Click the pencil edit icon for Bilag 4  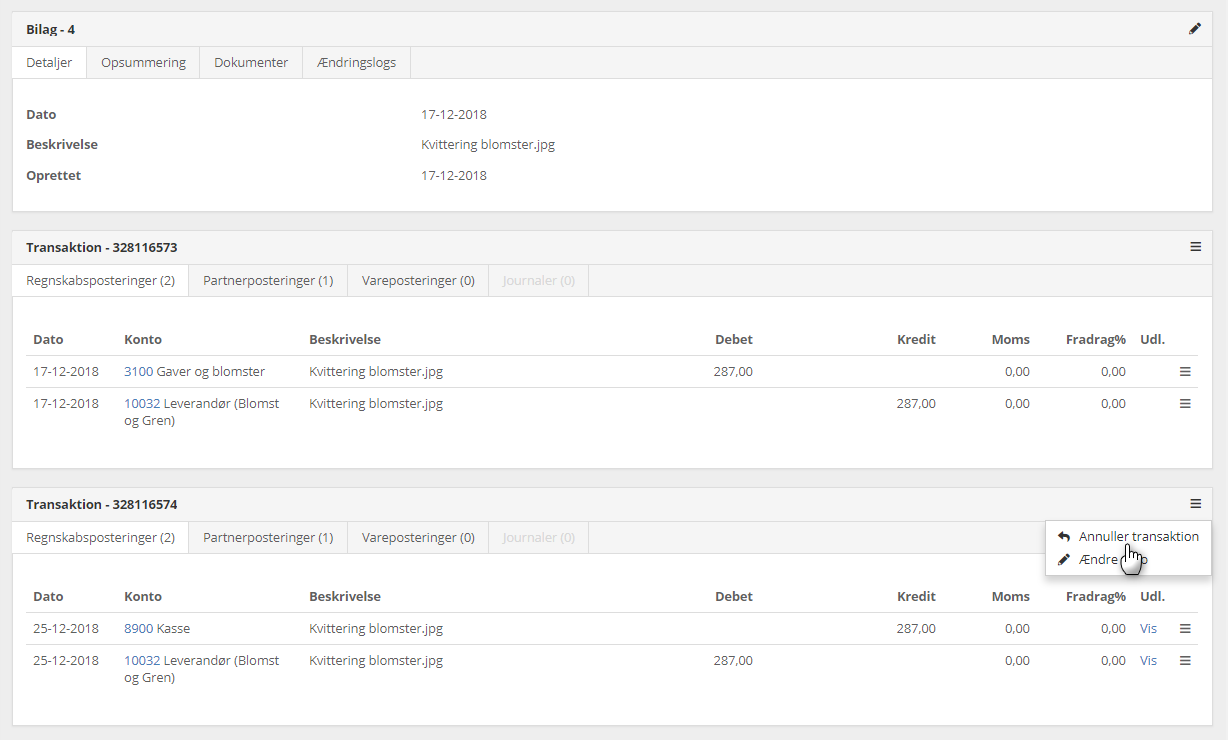click(1195, 29)
